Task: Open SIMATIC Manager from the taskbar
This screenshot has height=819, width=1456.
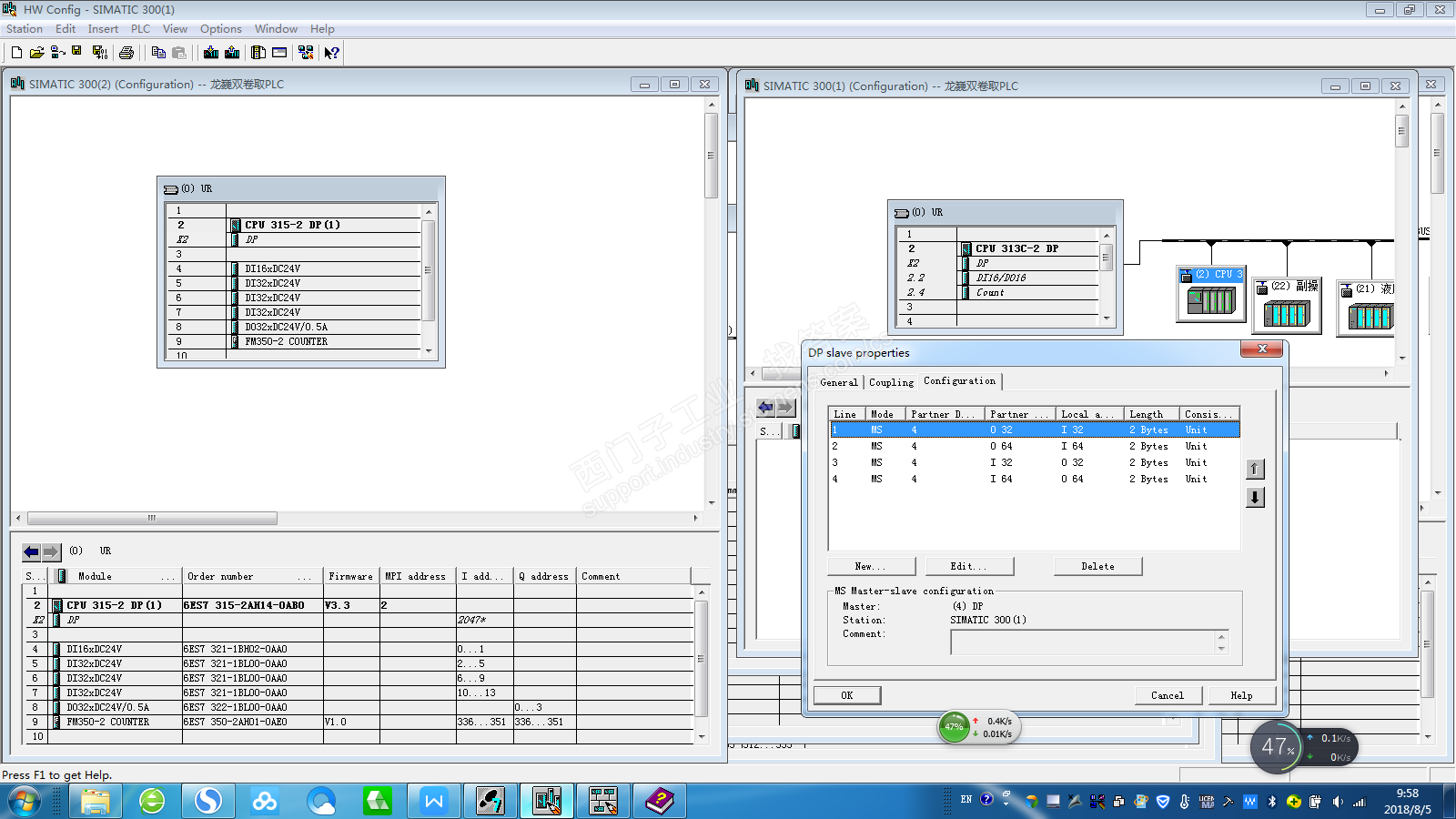Action: pyautogui.click(x=490, y=801)
